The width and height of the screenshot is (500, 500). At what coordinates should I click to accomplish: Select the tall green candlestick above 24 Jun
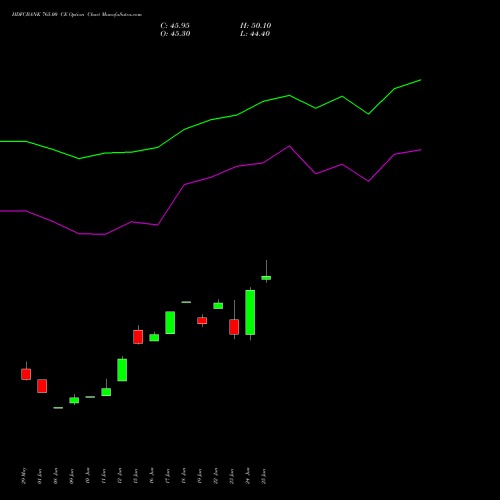pyautogui.click(x=250, y=312)
